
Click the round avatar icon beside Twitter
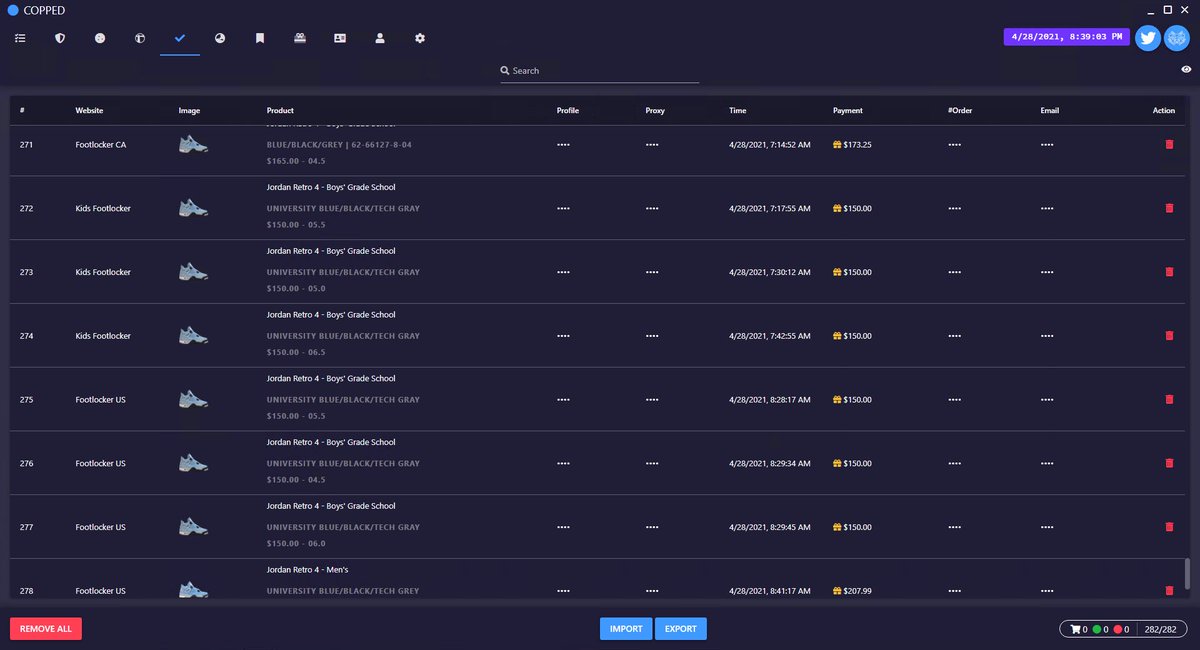pos(1177,38)
